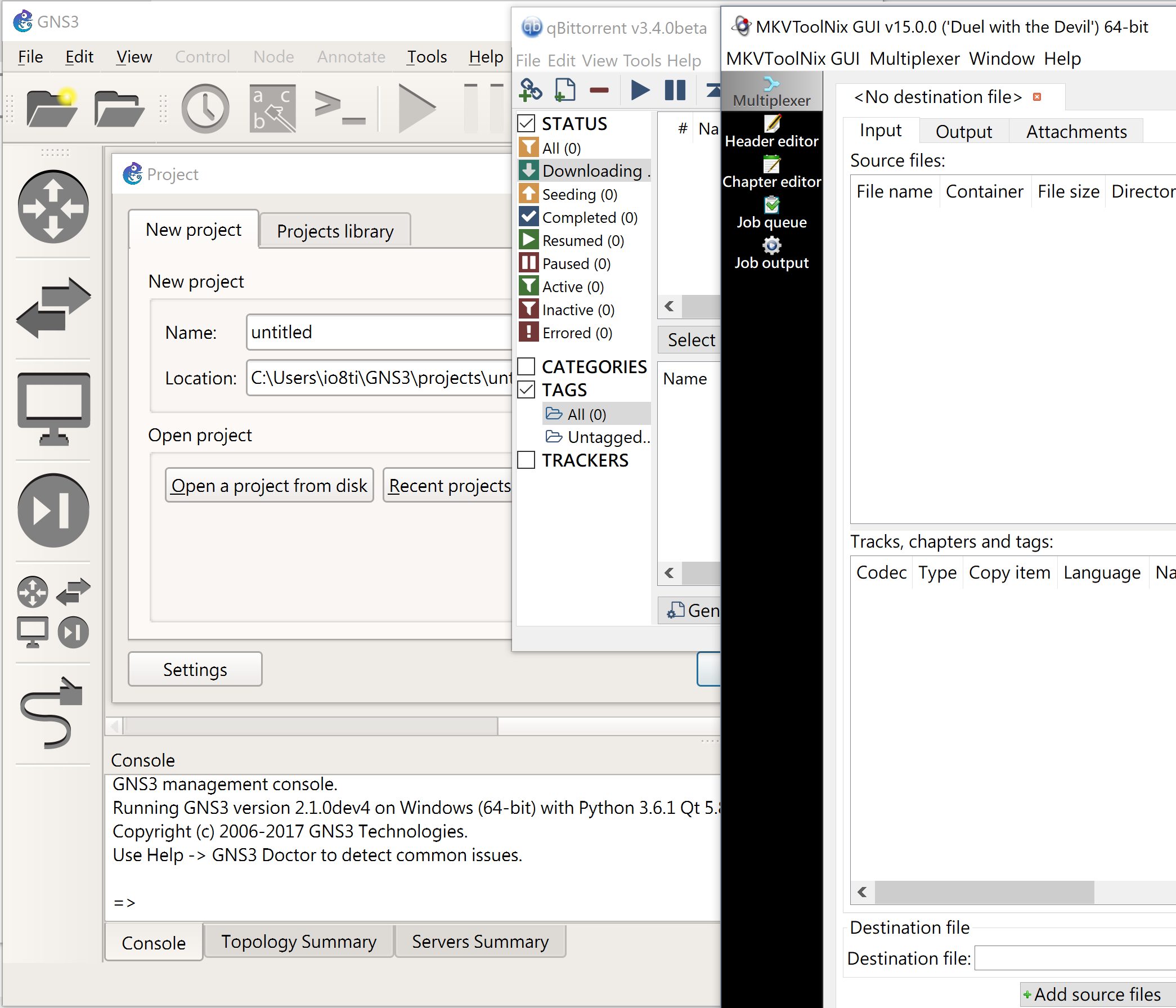The width and height of the screenshot is (1176, 1008).
Task: Toggle STATUS checkbox in qBittorrent
Action: tap(526, 123)
